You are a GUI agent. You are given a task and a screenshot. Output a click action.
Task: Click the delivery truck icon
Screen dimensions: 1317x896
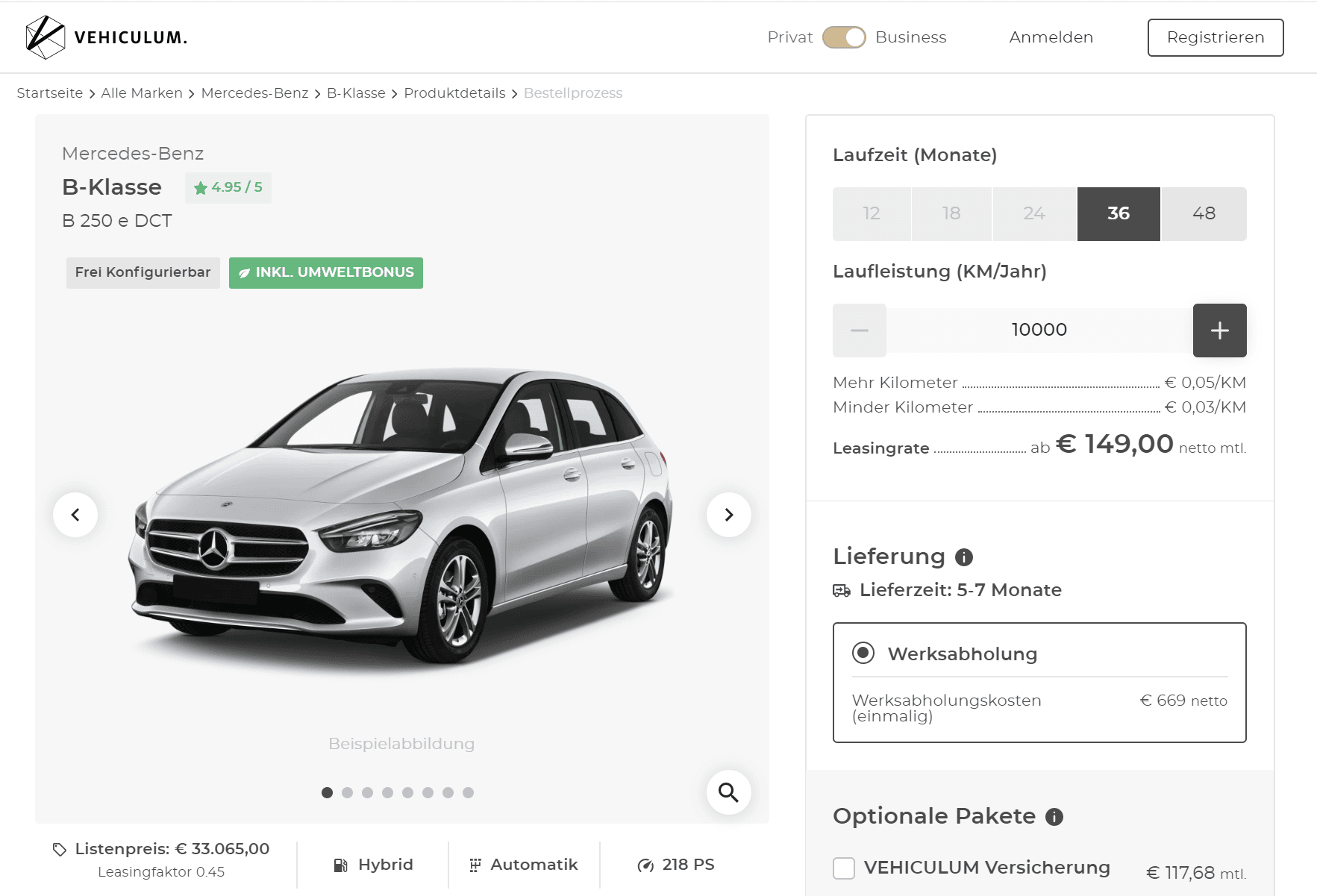tap(842, 591)
